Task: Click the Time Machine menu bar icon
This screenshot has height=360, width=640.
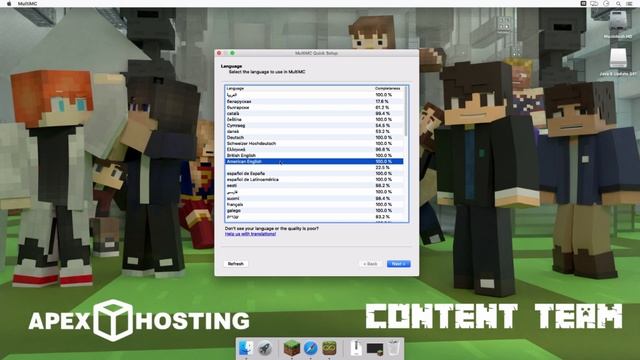Action: coord(607,4)
